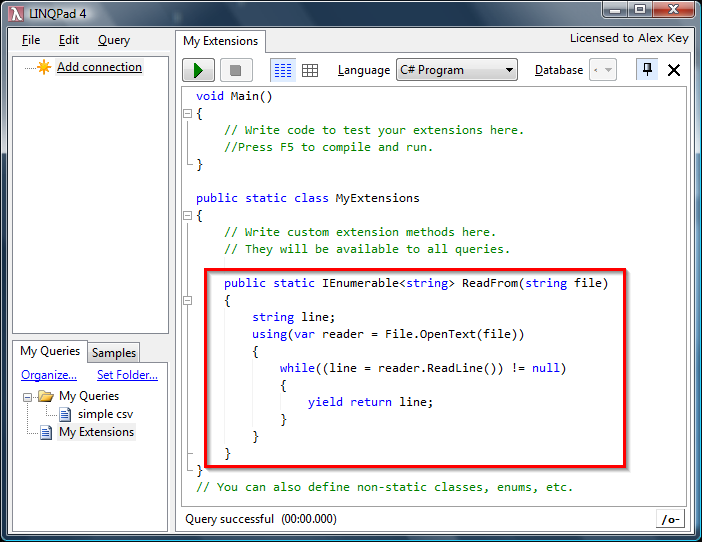Click the 'while((line = reader.ReadLine()) != null)' line
702x542 pixels.
[x=423, y=368]
